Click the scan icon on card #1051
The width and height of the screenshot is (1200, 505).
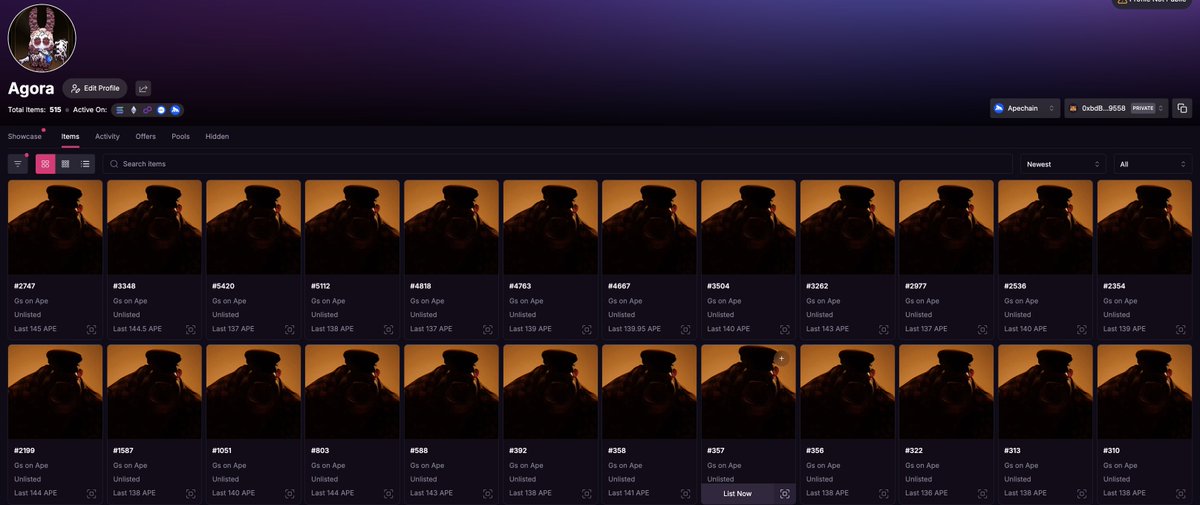[289, 493]
